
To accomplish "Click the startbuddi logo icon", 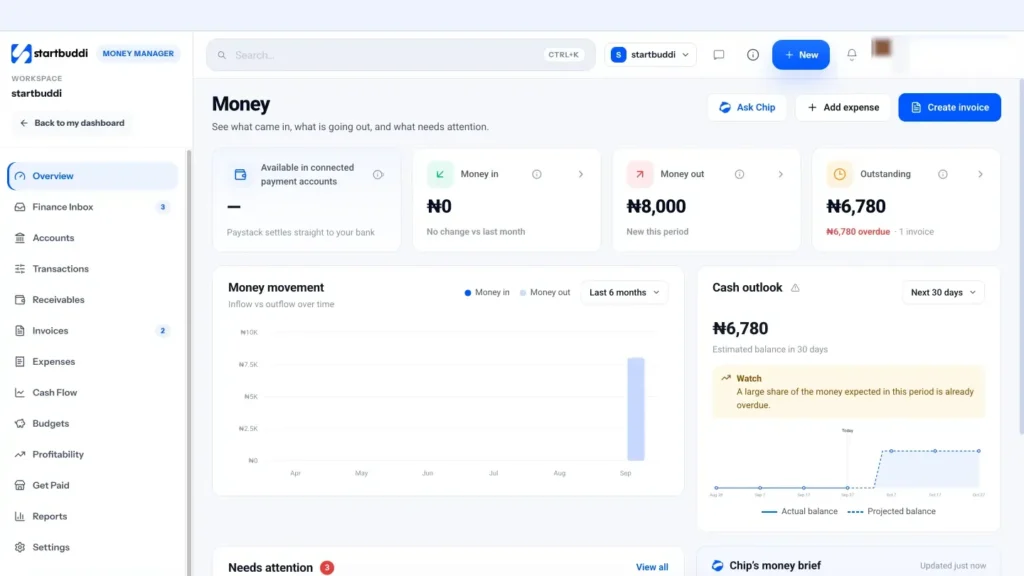I will point(21,54).
